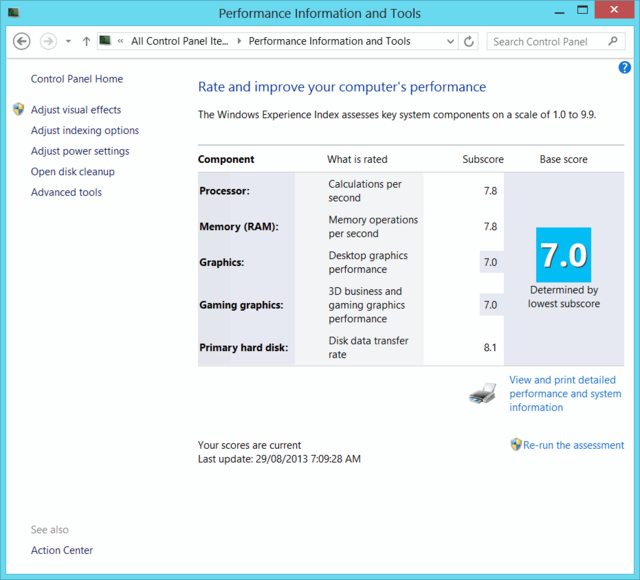Viewport: 640px width, 580px height.
Task: Click the address bar Control Panel icon
Action: point(105,40)
